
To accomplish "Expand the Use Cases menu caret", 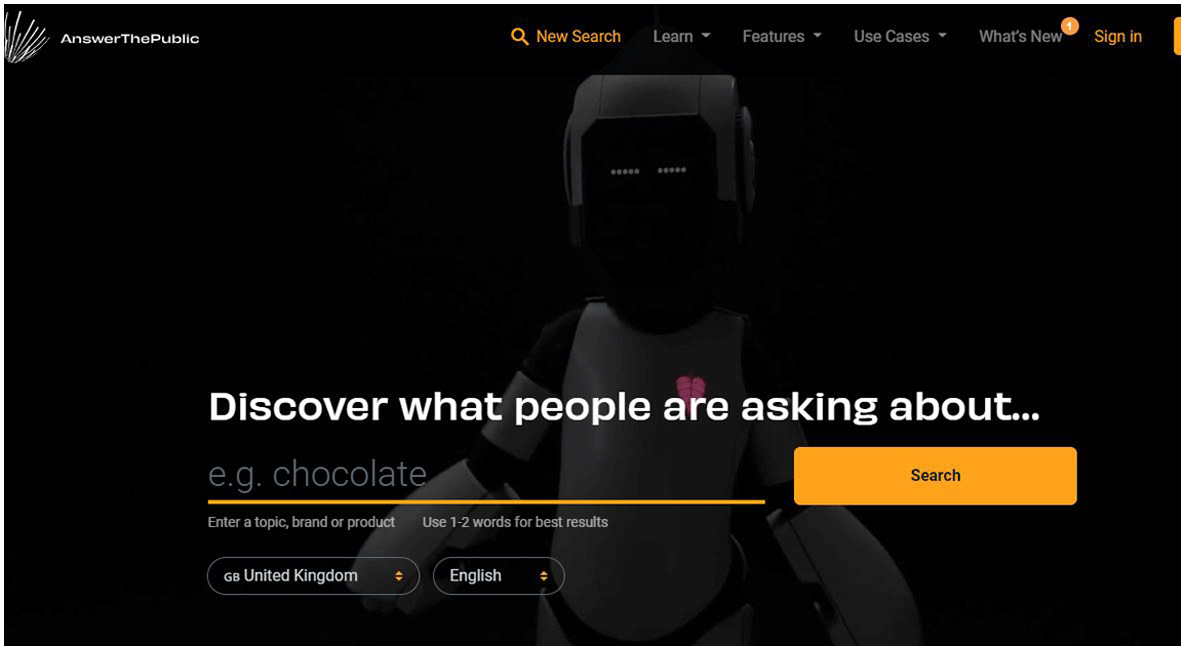I will click(942, 36).
